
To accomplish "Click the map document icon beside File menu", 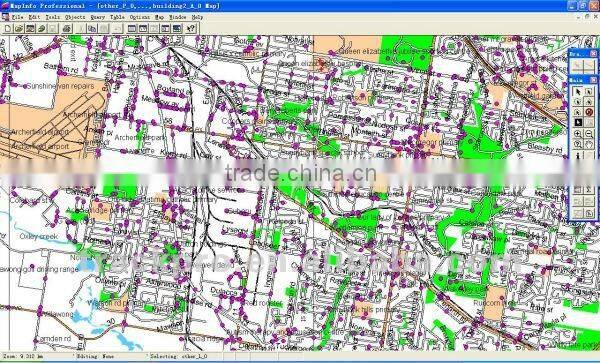I will coord(5,17).
